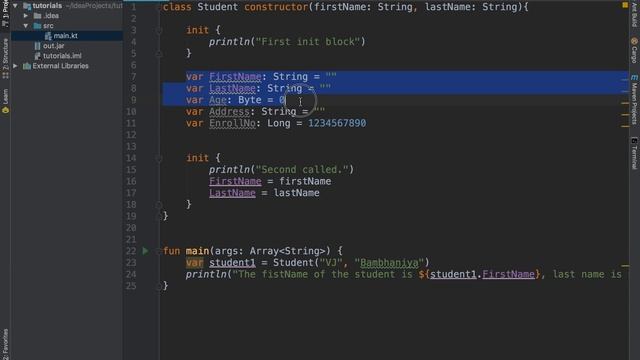Click FirstName assignment on line 16

(235, 181)
